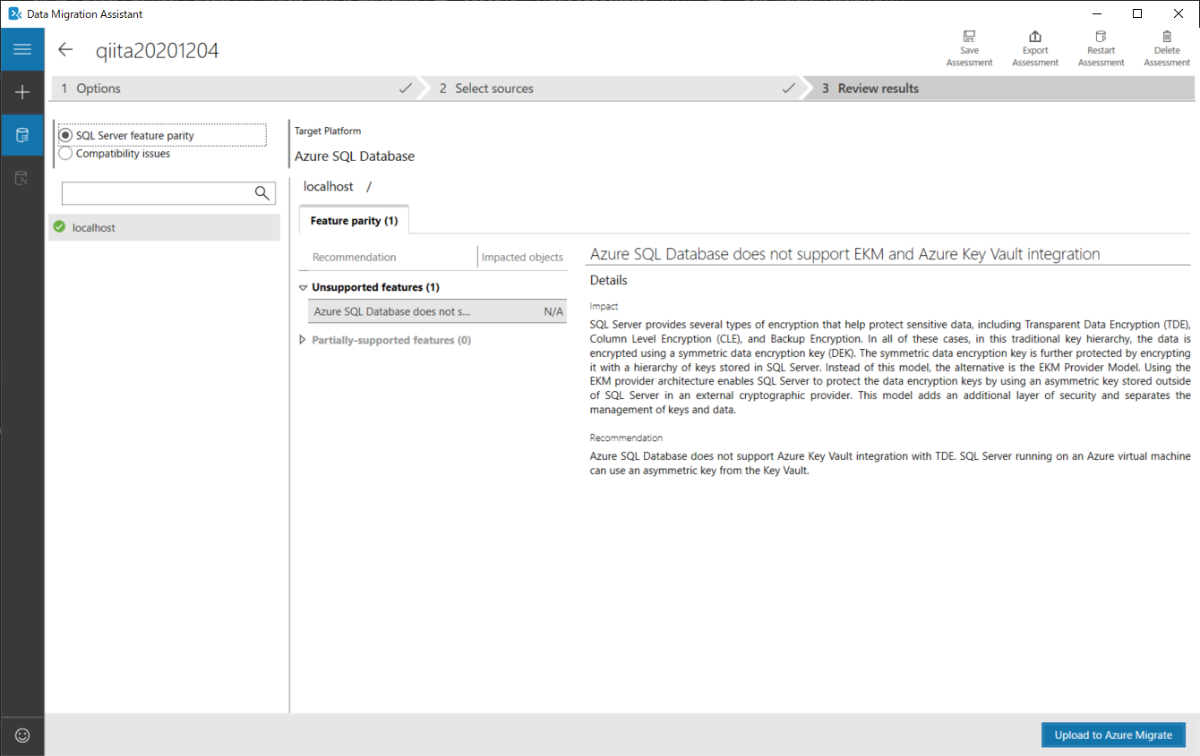The width and height of the screenshot is (1200, 756).
Task: Open the hamburger menu in the sidebar
Action: click(x=22, y=49)
